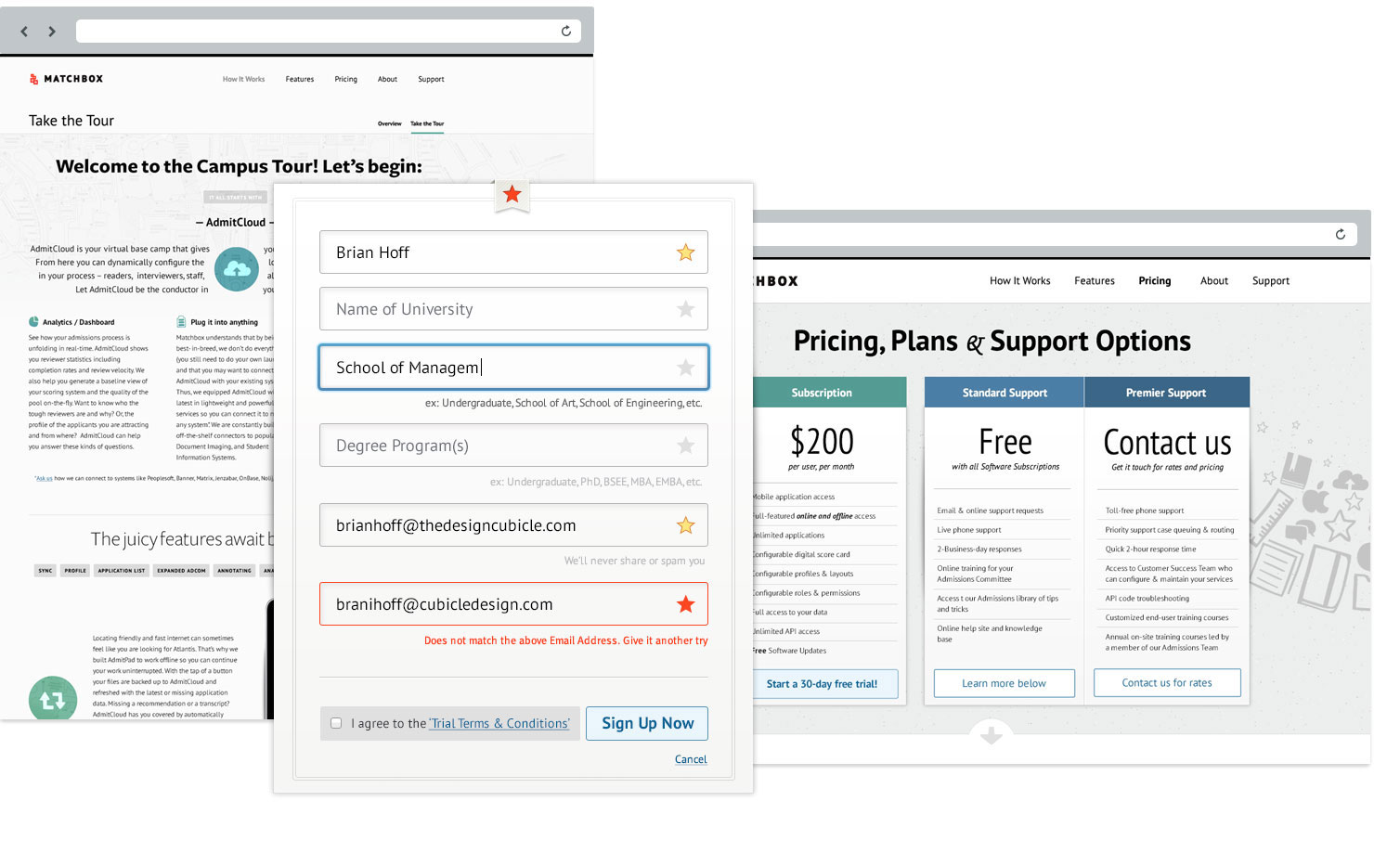The height and width of the screenshot is (866, 1400).
Task: Select the APPLICATION LIST feature tag
Action: pyautogui.click(x=122, y=571)
